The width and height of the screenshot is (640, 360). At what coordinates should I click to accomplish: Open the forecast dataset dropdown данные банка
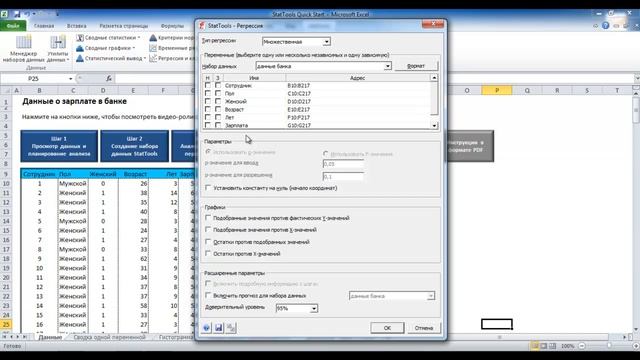point(431,296)
